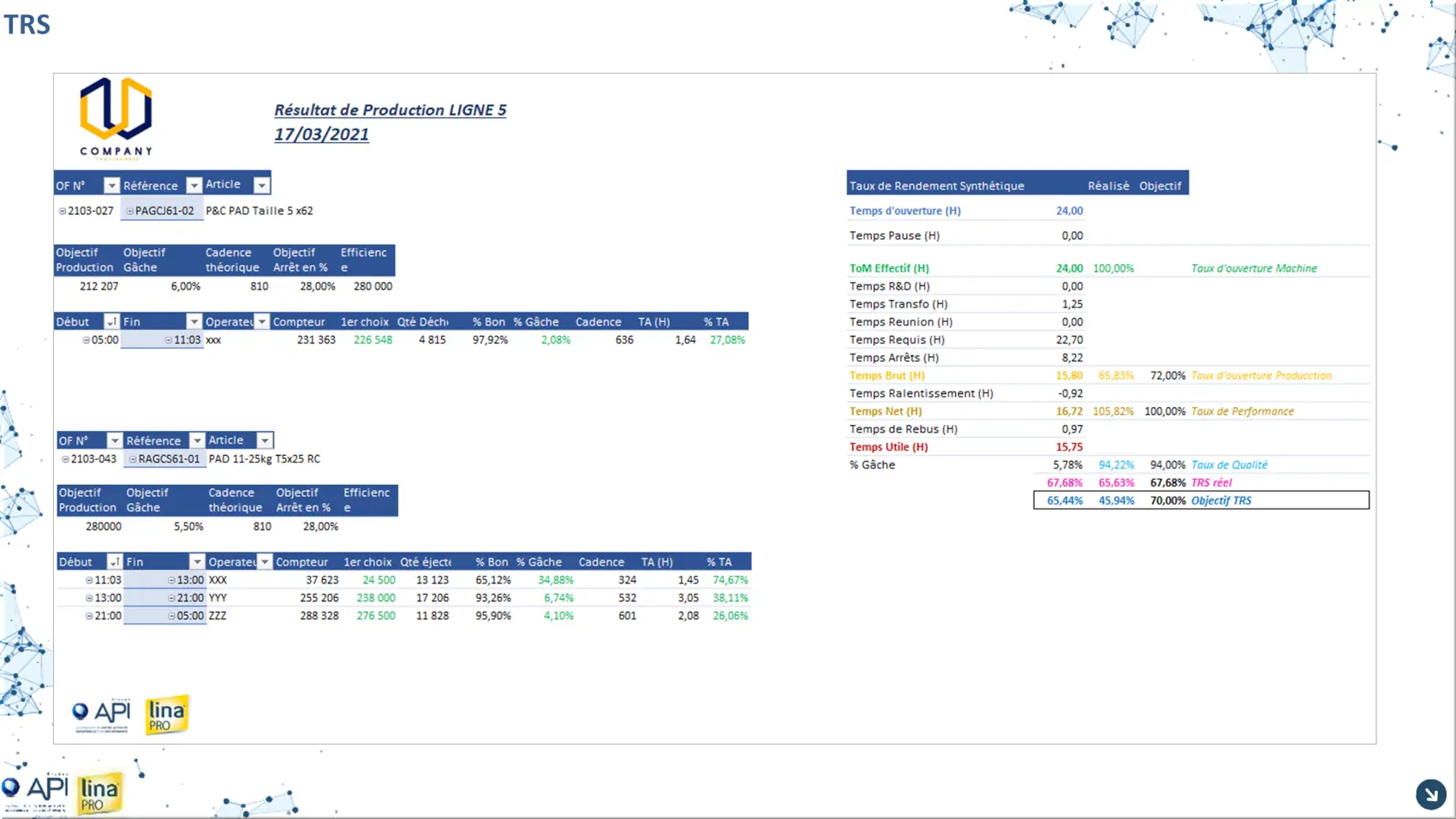Click the API logo inside the report
Image resolution: width=1456 pixels, height=819 pixels.
(x=102, y=714)
